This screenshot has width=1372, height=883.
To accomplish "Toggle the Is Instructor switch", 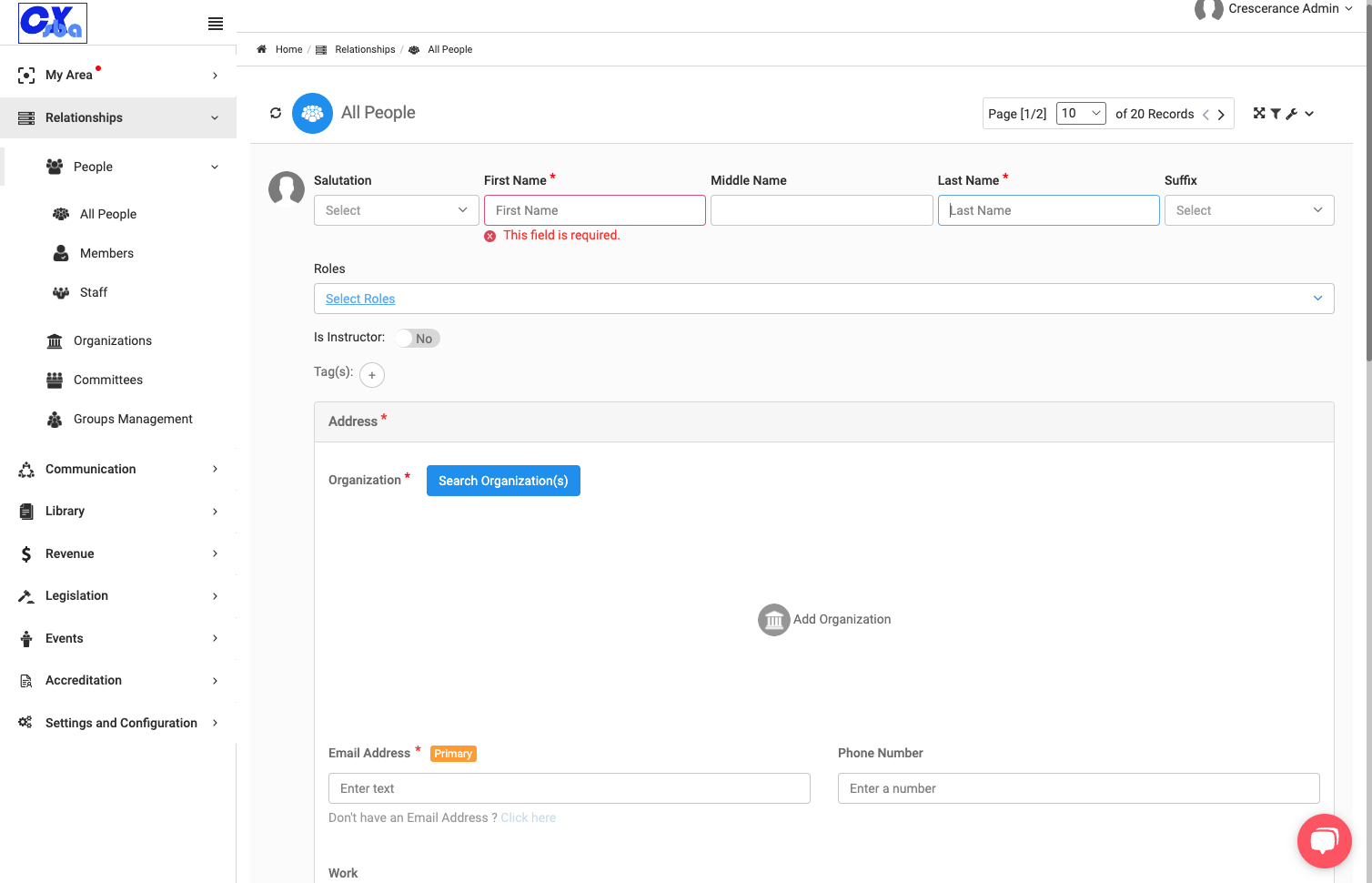I will click(x=418, y=339).
